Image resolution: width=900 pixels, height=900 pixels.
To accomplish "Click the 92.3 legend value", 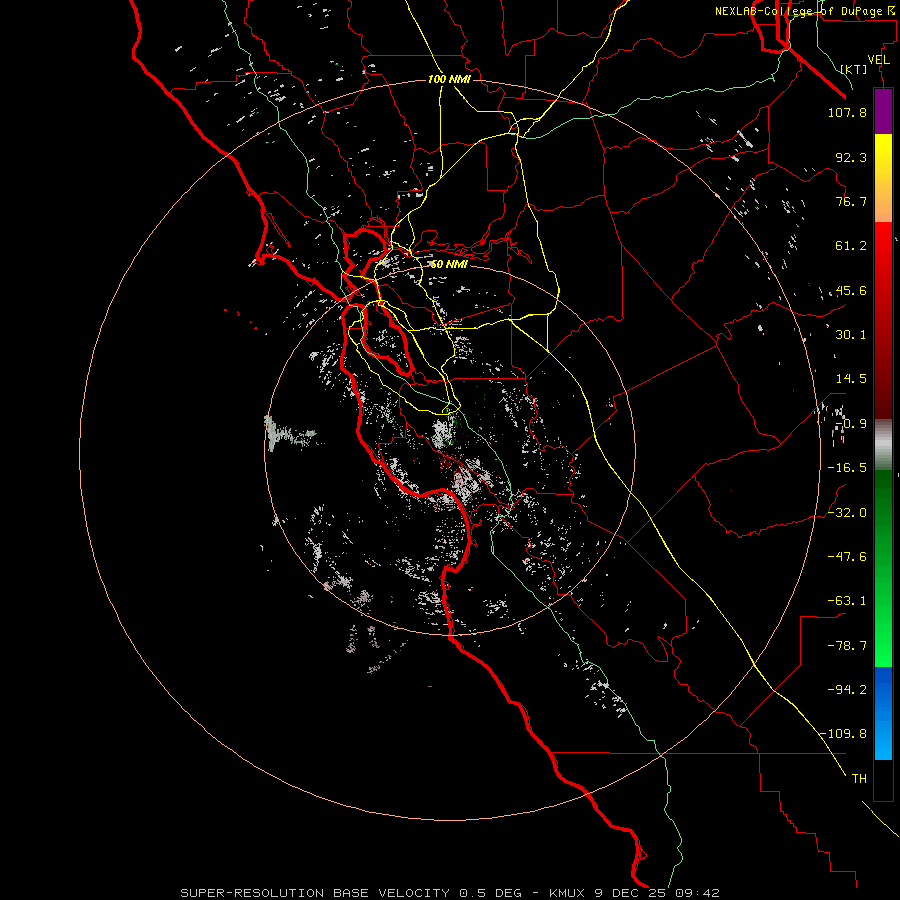I will pos(851,157).
